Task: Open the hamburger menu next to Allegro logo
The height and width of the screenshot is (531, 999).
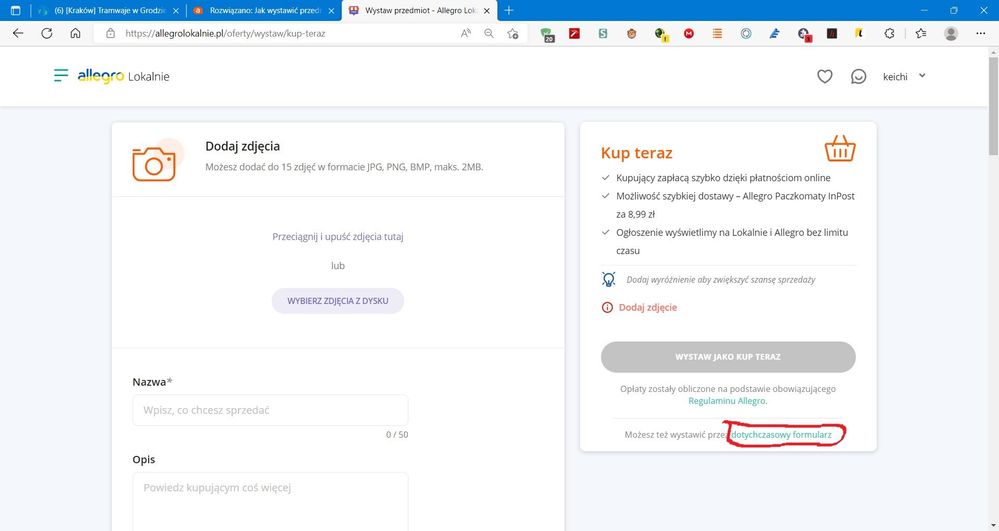Action: (61, 76)
